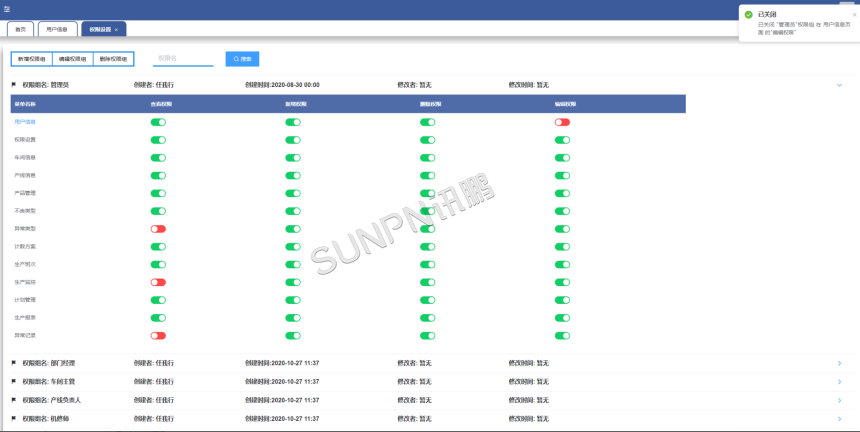Toggle 编辑权限 for 异常记录 row
Viewport: 860px width, 432px height.
562,336
